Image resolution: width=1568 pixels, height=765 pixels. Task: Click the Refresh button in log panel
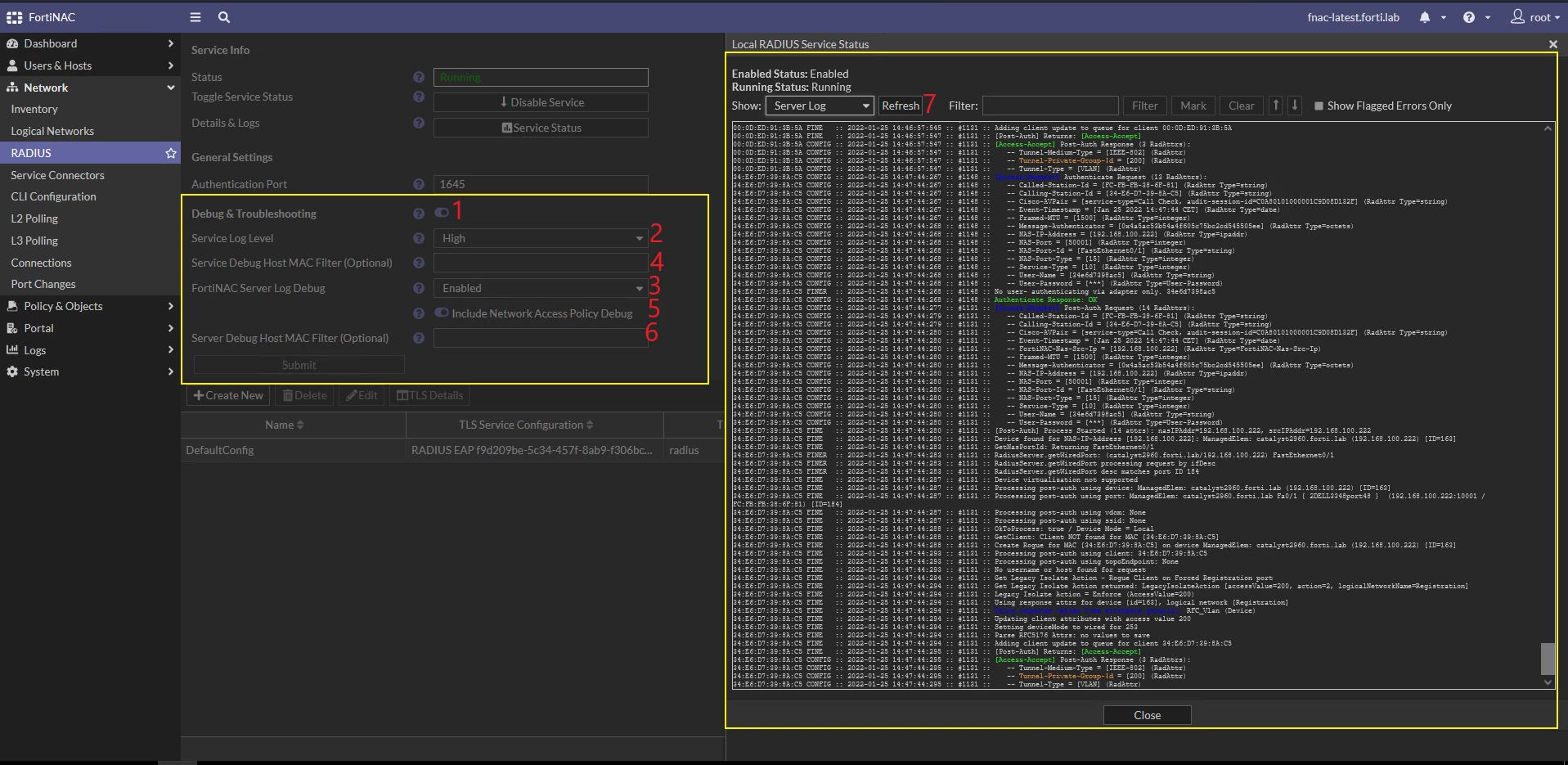[x=901, y=106]
